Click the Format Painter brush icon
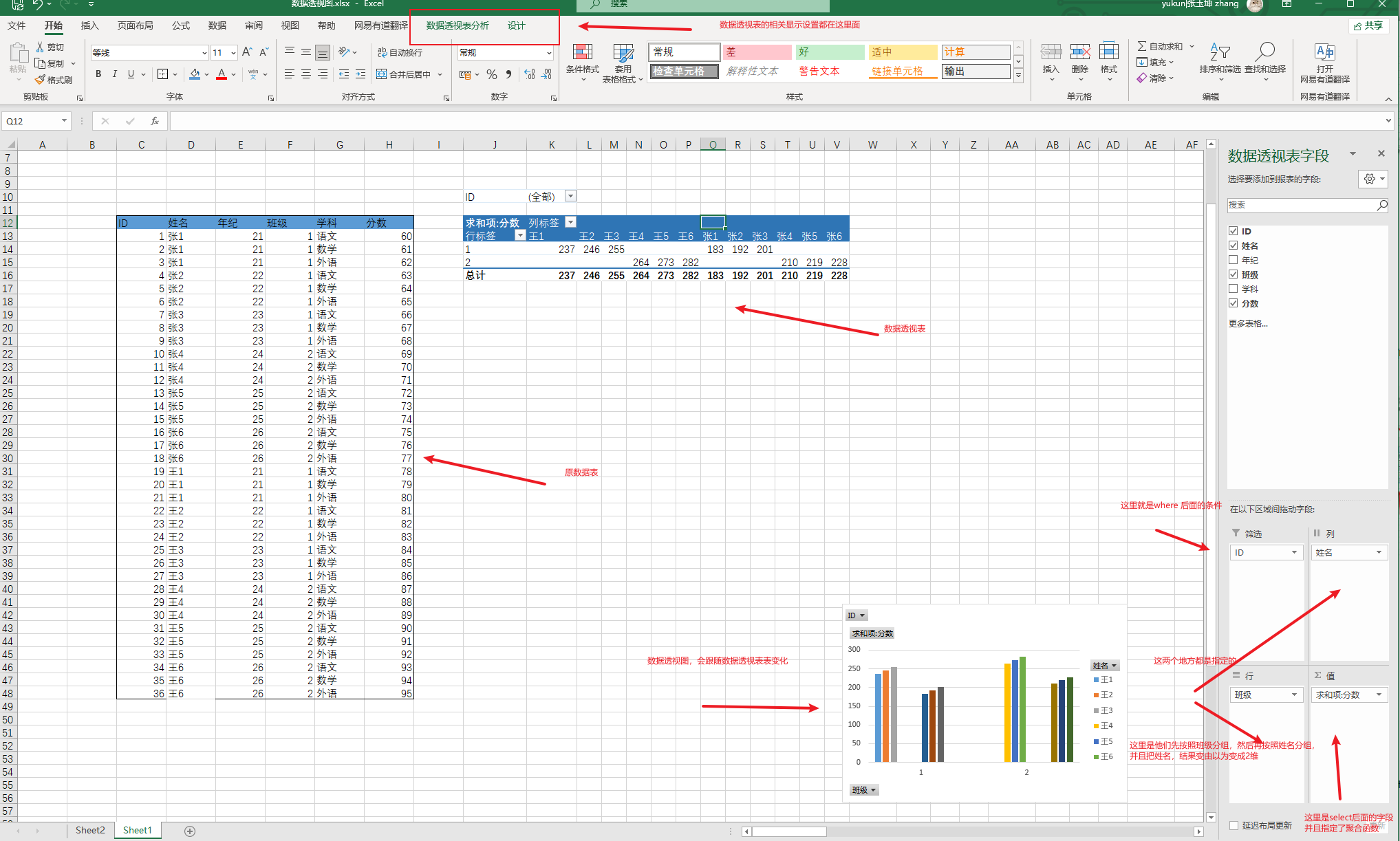The width and height of the screenshot is (1400, 841). point(41,80)
